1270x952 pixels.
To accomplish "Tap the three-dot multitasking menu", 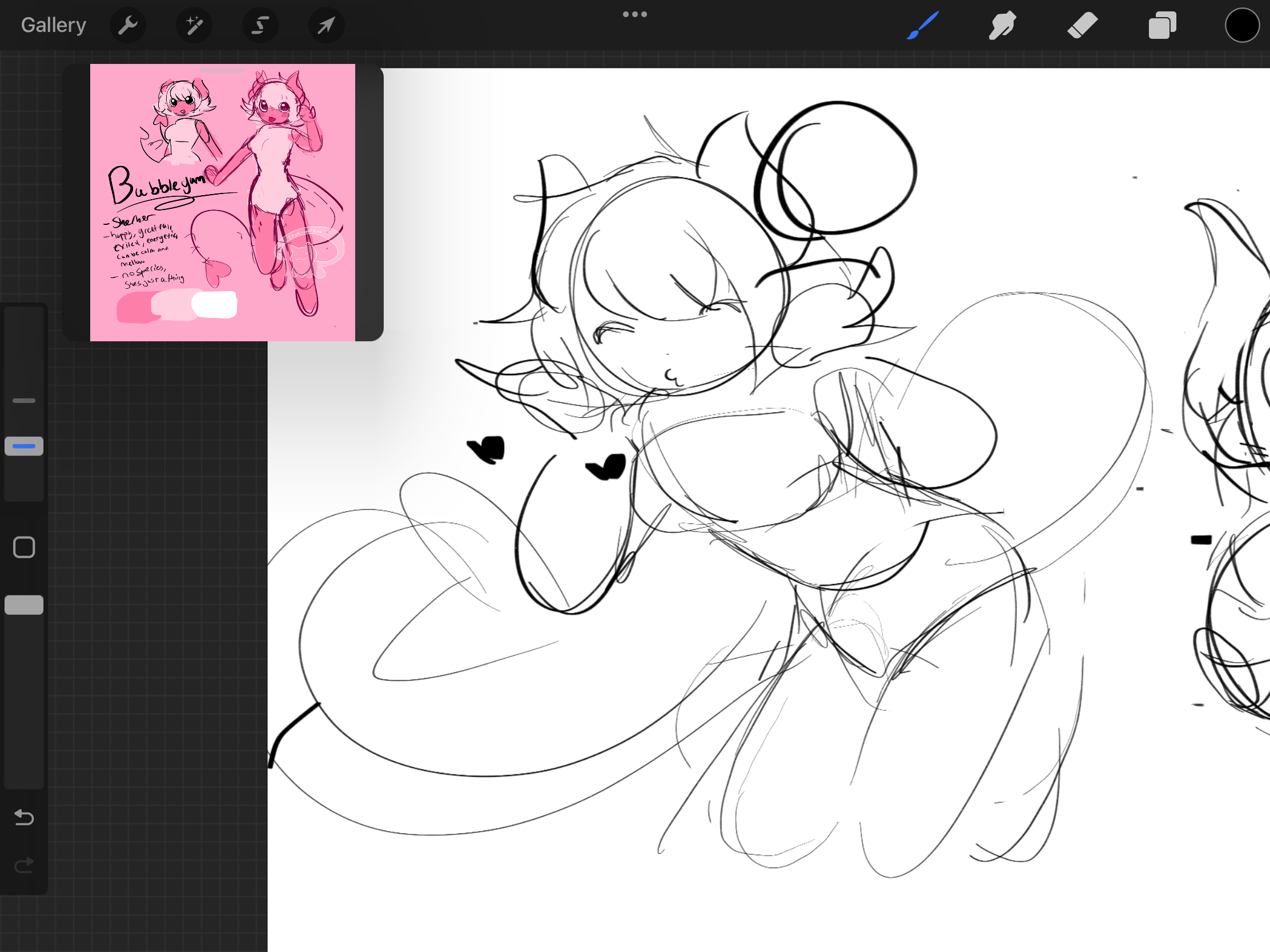I will coord(634,14).
